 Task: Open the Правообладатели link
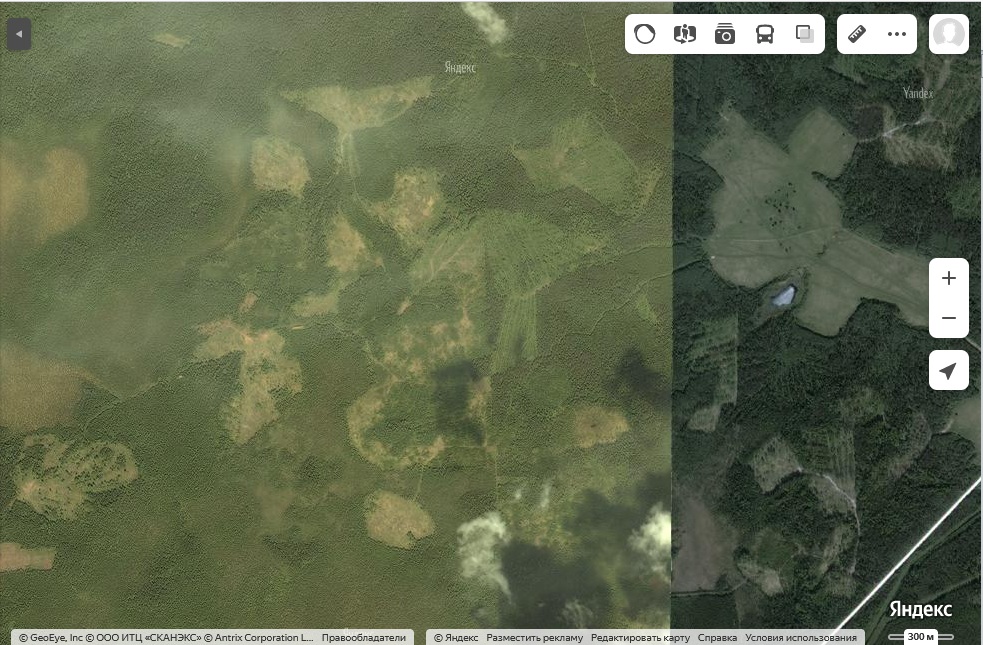click(364, 637)
